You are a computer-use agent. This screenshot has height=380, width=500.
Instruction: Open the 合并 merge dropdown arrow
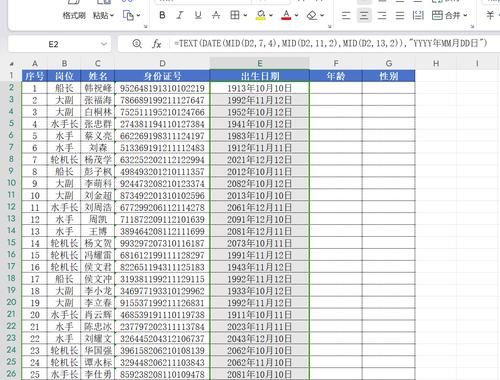click(x=465, y=15)
